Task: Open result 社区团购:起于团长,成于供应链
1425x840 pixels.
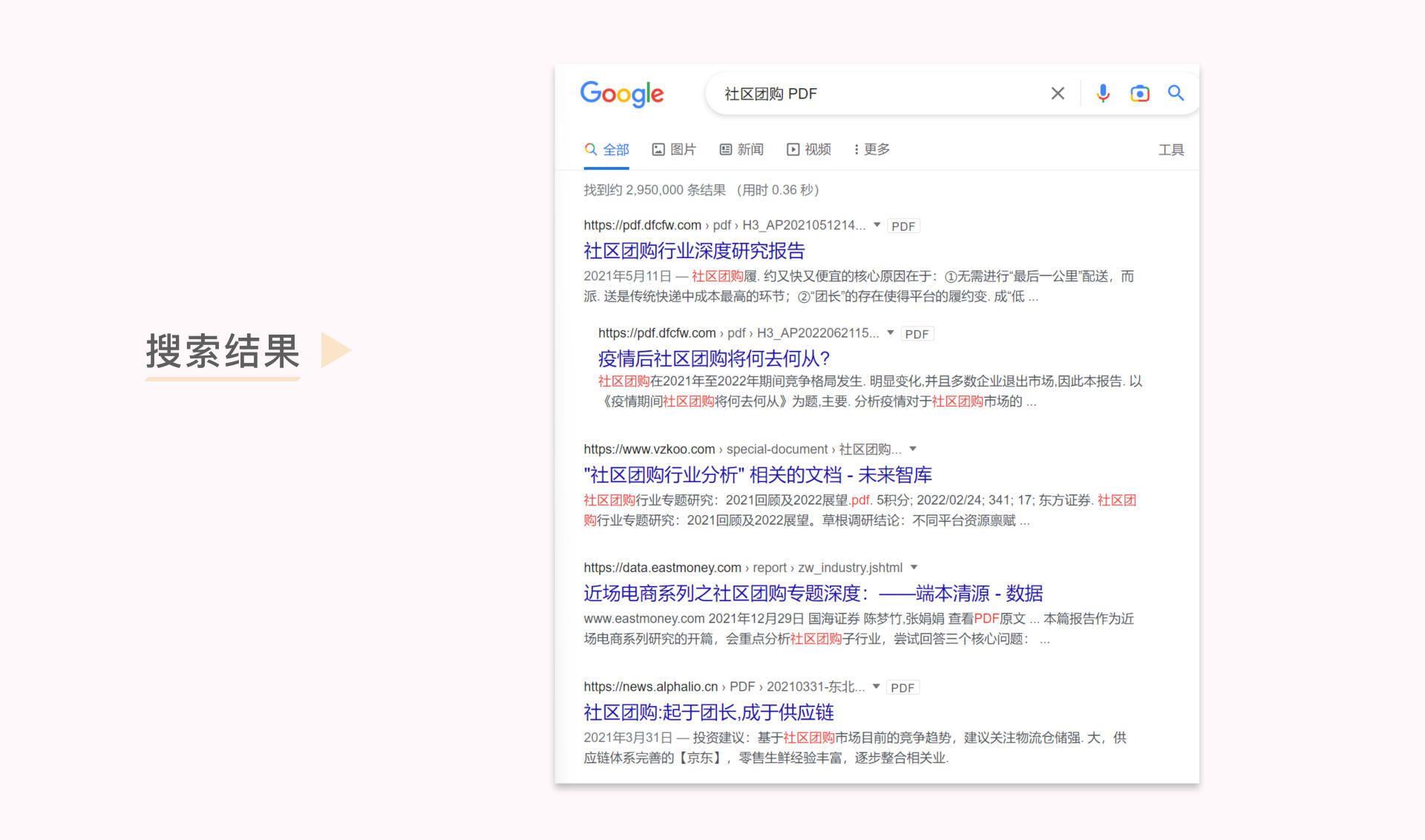Action: 708,712
